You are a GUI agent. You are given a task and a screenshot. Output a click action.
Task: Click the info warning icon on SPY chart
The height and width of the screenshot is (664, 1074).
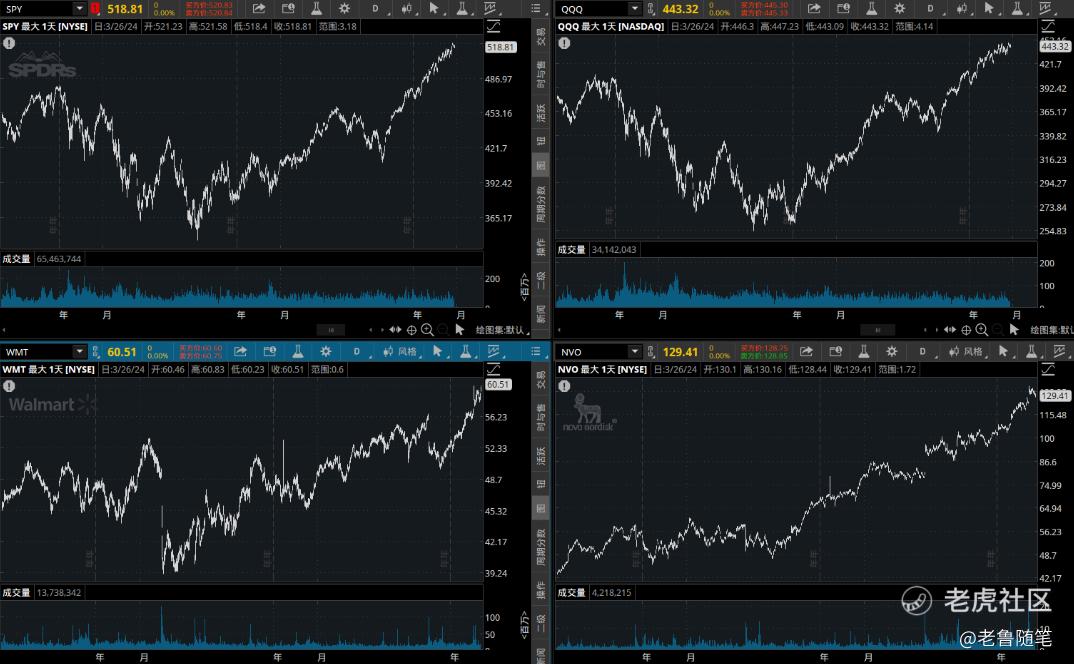[x=9, y=43]
